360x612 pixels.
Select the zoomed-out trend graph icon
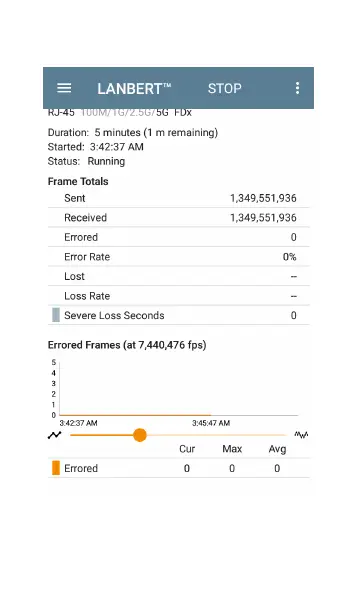[55, 435]
